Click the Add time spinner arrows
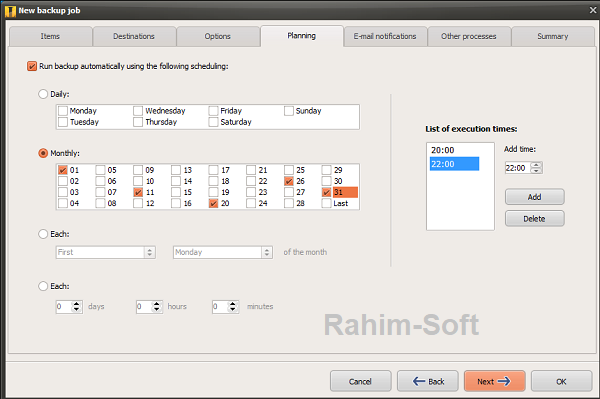The height and width of the screenshot is (399, 600). click(536, 168)
